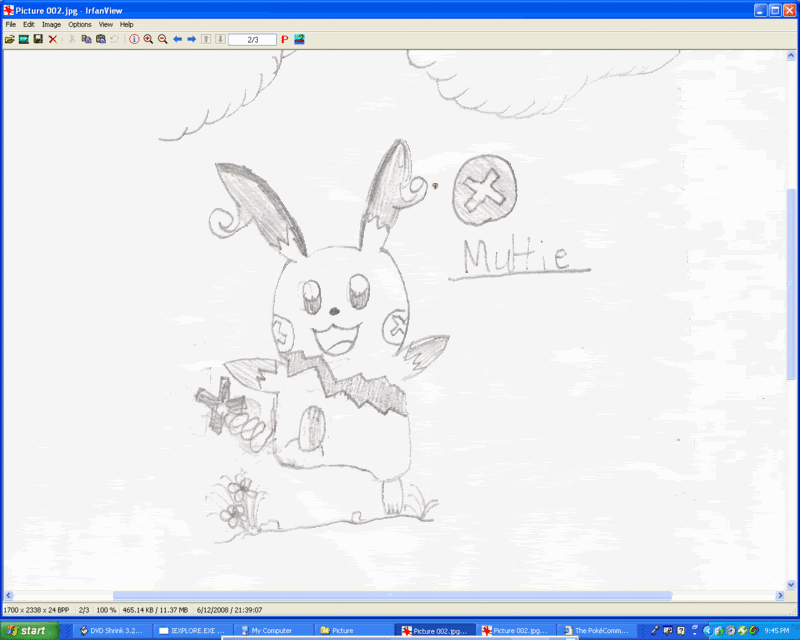This screenshot has height=640, width=800.
Task: Click the red X Delete file icon
Action: (53, 39)
